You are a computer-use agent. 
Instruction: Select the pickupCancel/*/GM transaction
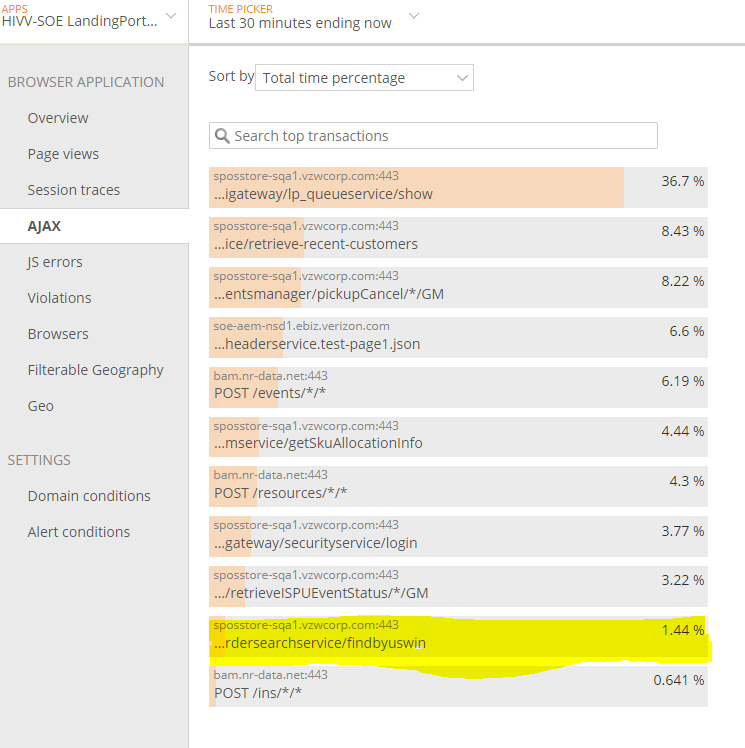(x=458, y=288)
